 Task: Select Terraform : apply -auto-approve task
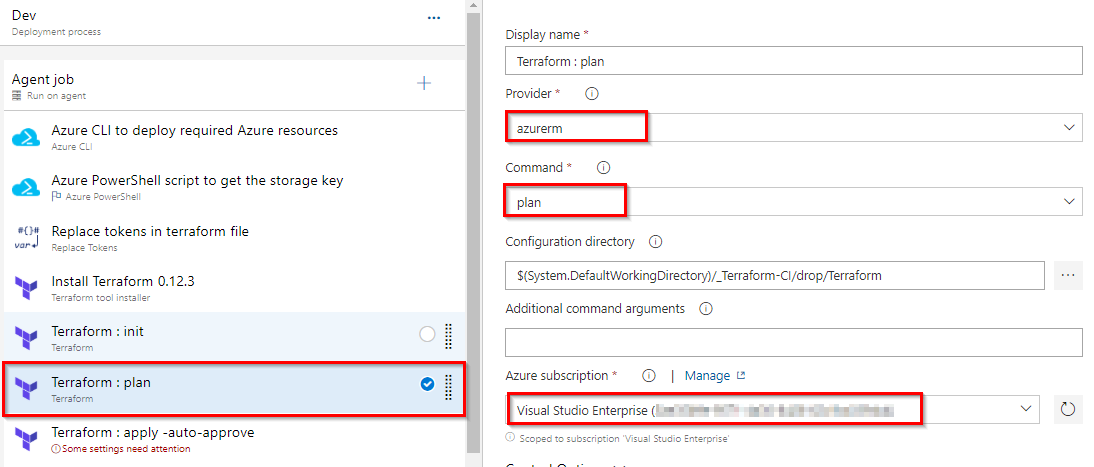click(234, 440)
